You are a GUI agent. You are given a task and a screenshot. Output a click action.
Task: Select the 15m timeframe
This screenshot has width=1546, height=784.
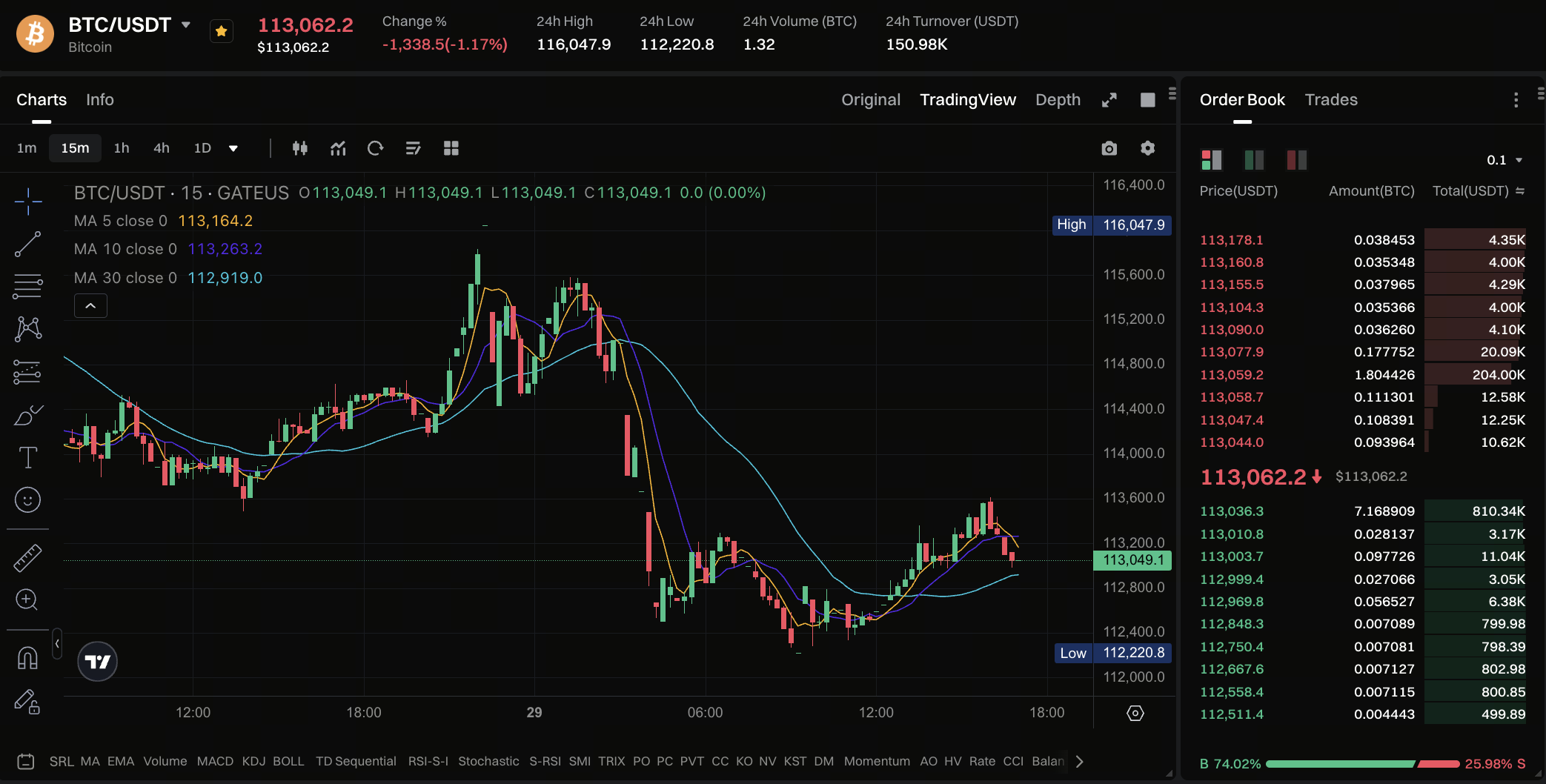(75, 148)
